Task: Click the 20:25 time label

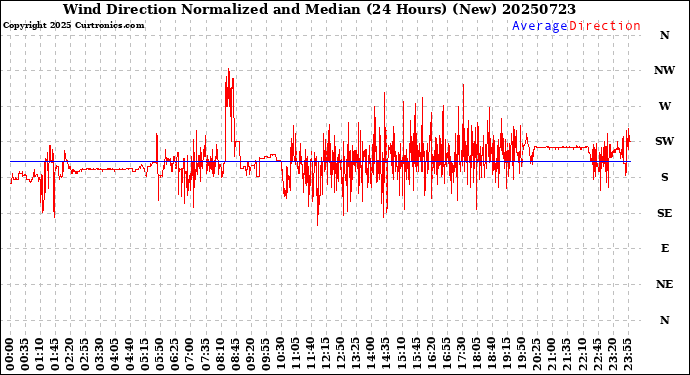Action: point(537,354)
